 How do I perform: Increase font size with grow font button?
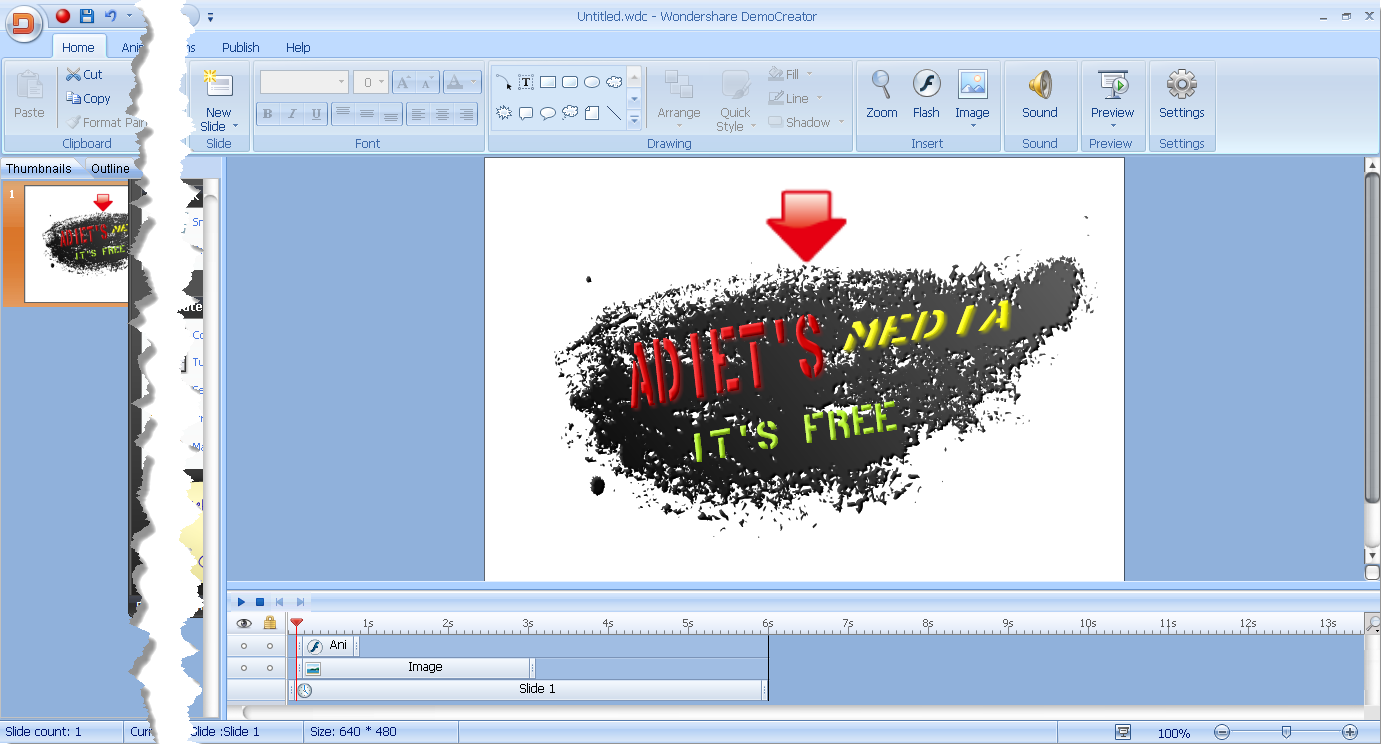tap(403, 83)
